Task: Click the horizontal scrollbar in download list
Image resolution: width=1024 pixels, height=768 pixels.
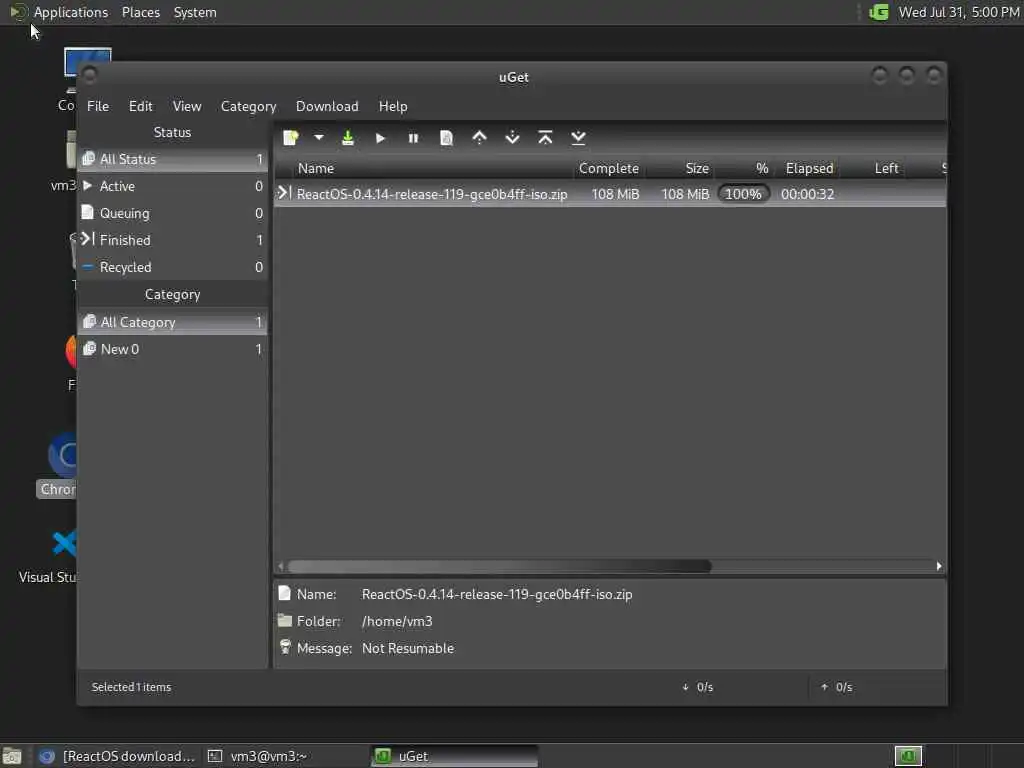Action: click(x=500, y=566)
